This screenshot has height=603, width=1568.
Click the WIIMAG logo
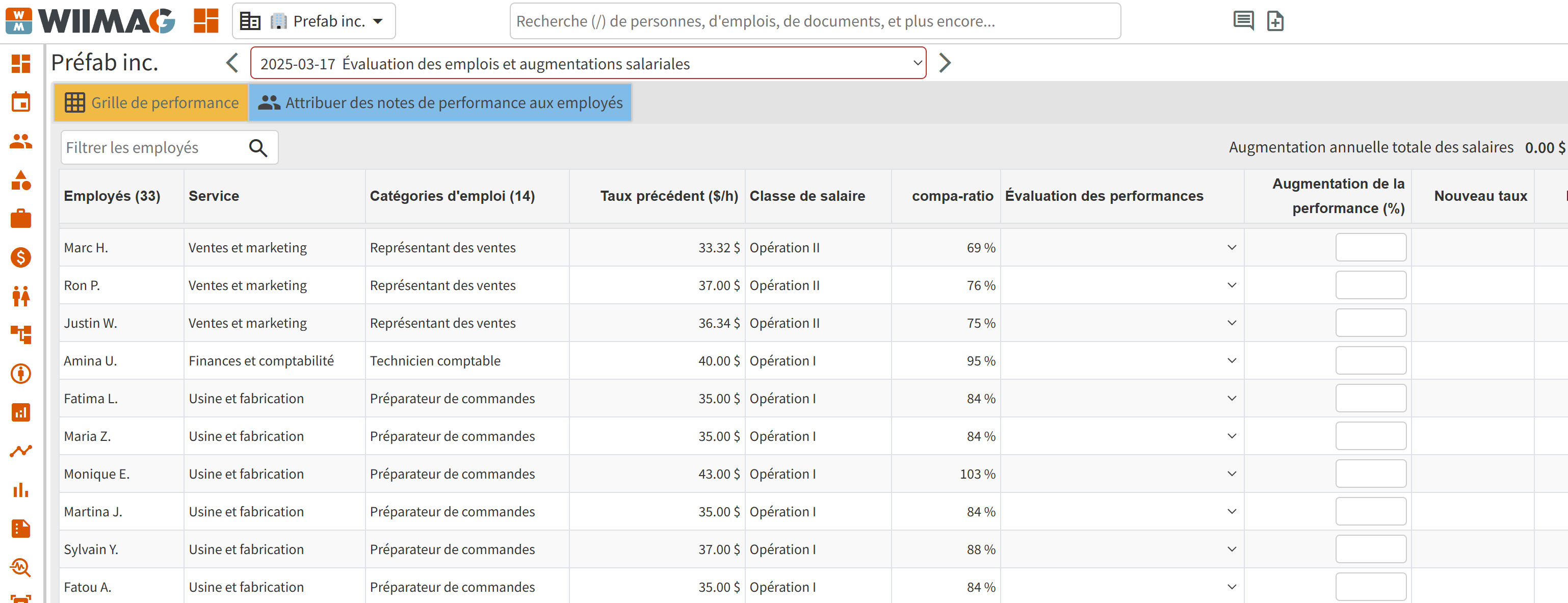[91, 21]
